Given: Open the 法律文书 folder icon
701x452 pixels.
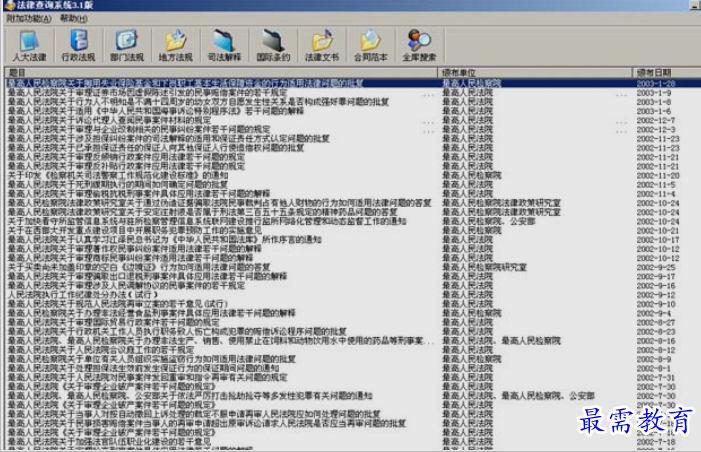Looking at the screenshot, I should click(x=322, y=46).
